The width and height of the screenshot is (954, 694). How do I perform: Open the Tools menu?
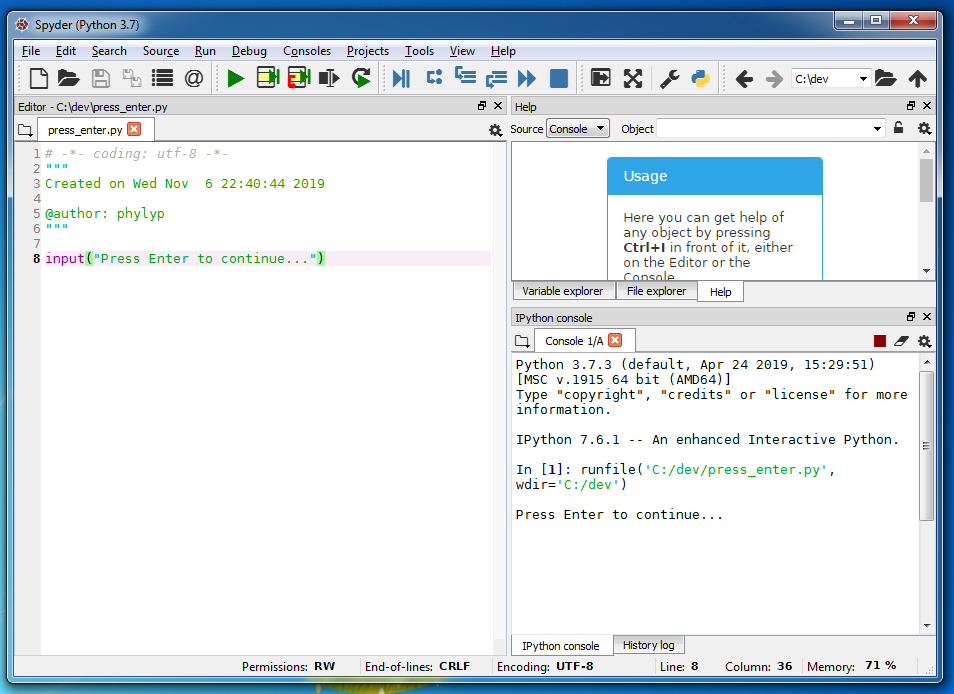tap(419, 51)
